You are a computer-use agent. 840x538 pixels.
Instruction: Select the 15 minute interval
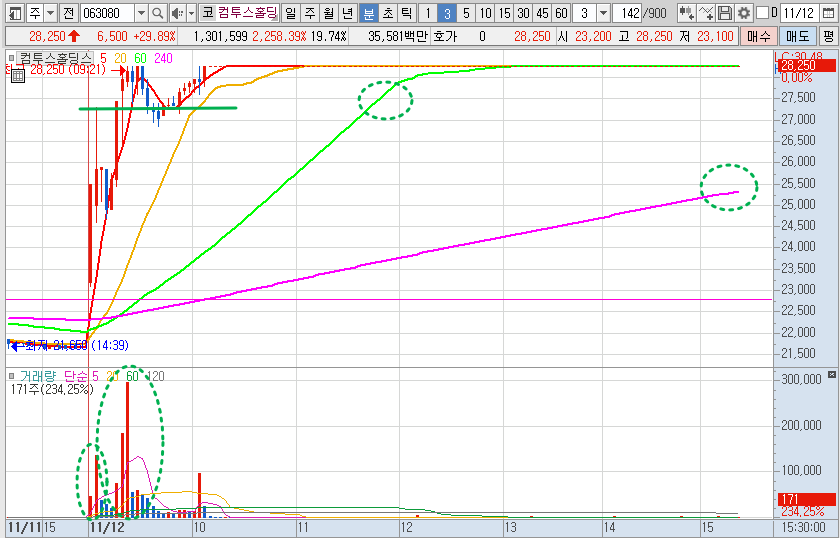click(504, 13)
